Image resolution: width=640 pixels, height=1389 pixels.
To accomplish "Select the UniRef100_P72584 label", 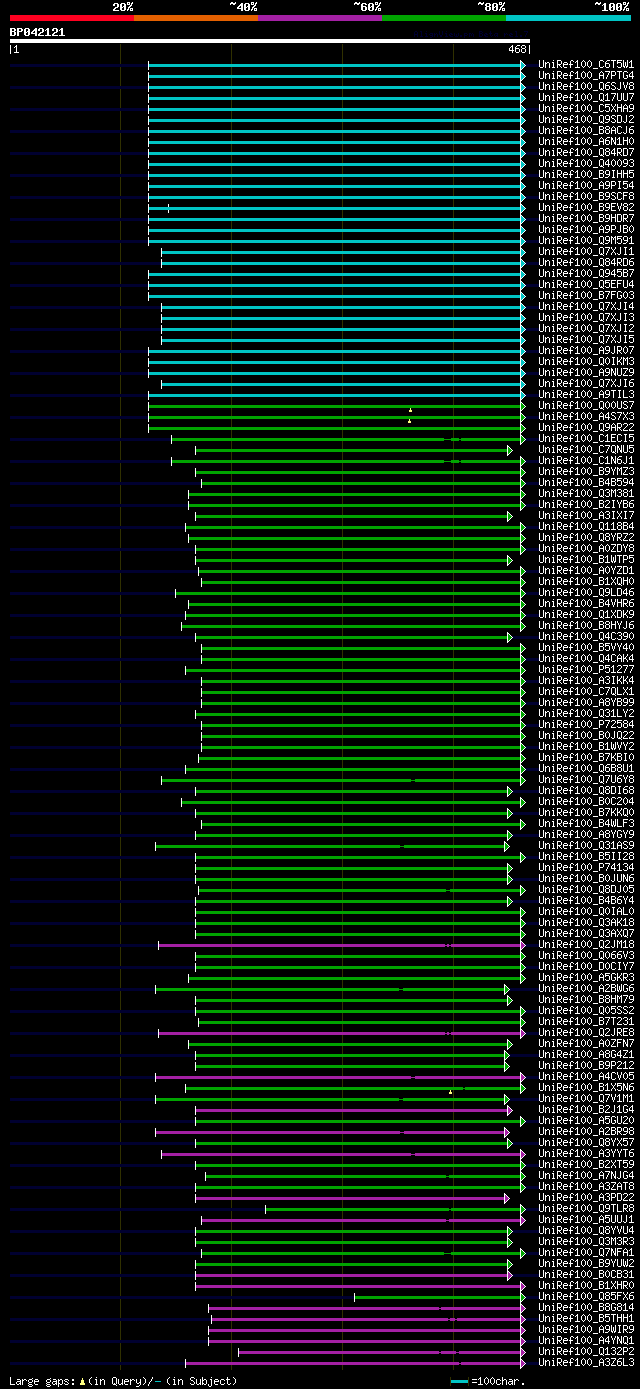I will (586, 724).
